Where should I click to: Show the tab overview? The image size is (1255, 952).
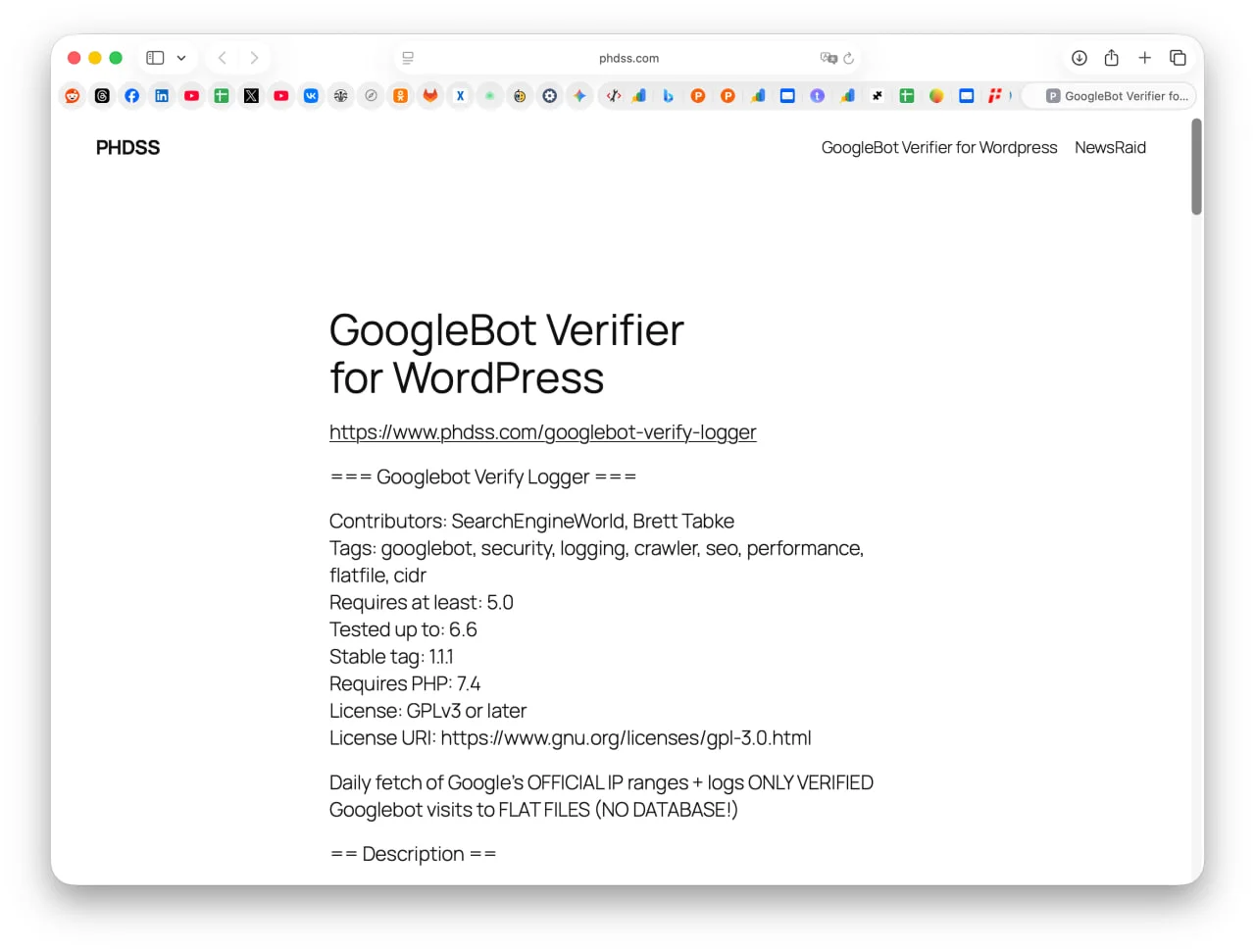point(1178,58)
